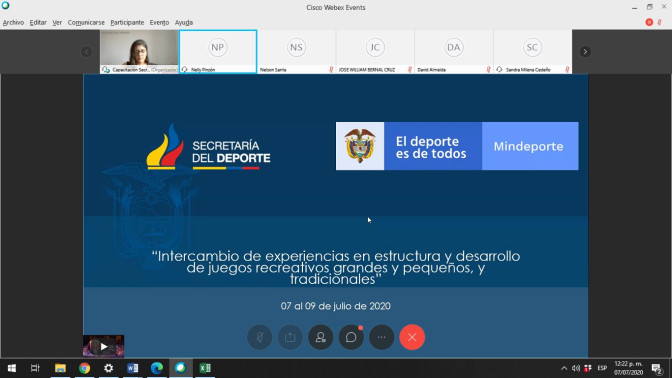
Task: Click muted mic icon on Sandra Milena Cadeño
Action: (x=567, y=69)
